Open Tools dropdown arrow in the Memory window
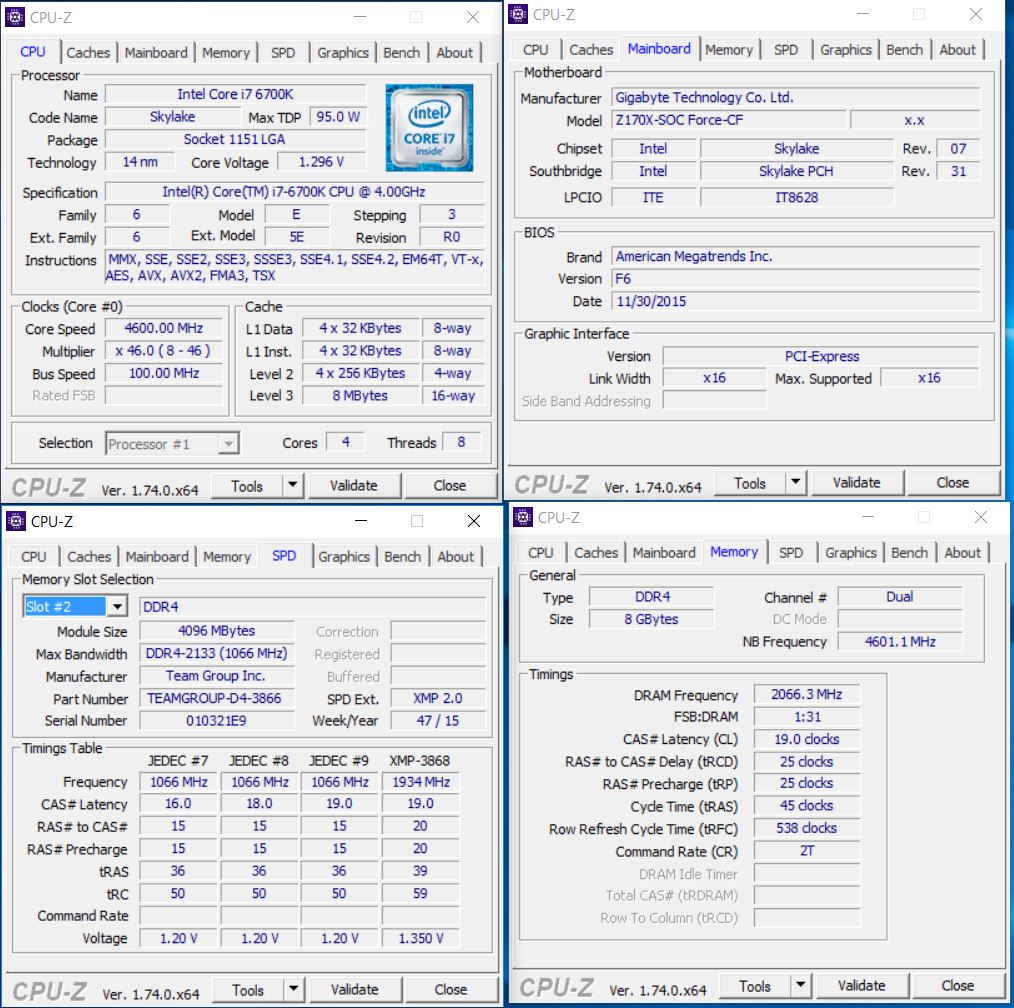Screen dimensions: 1014x1008 point(801,986)
